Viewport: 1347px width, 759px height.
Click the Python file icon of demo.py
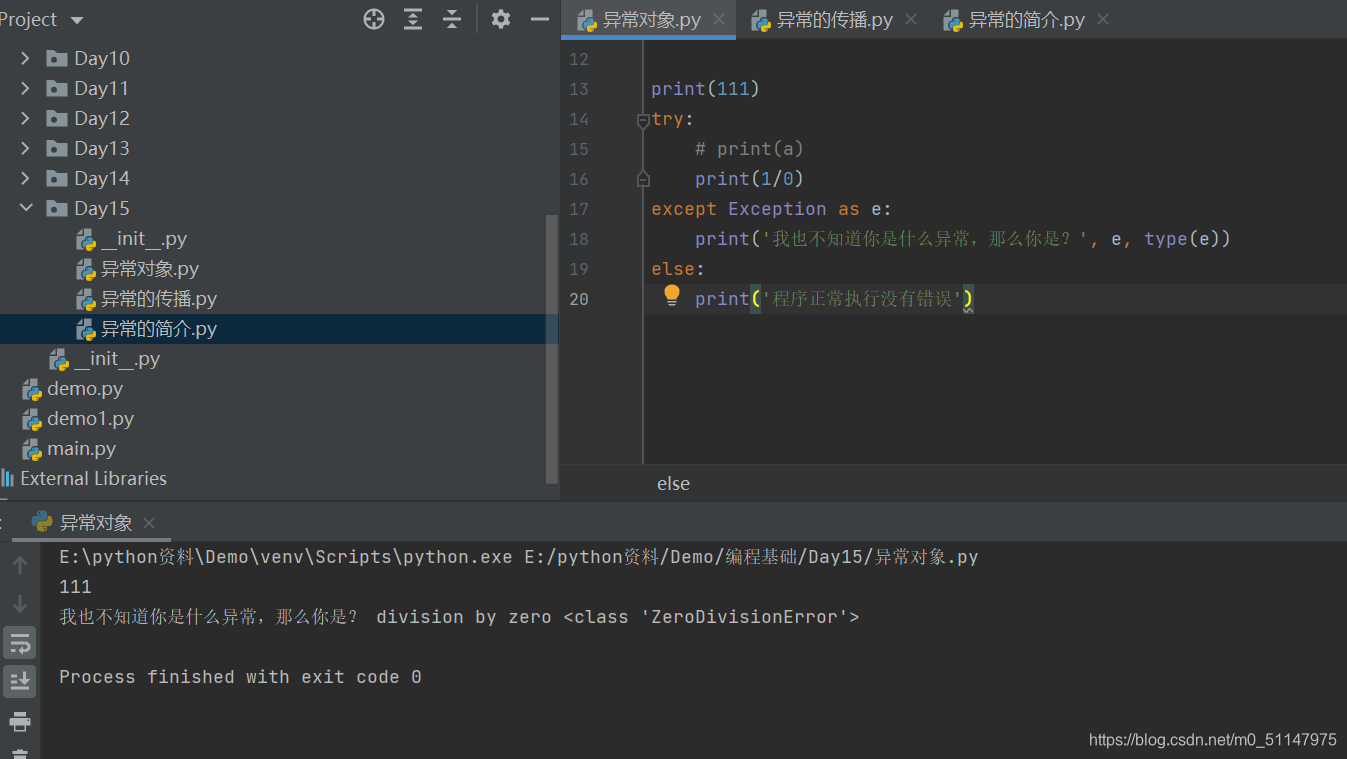tap(32, 389)
